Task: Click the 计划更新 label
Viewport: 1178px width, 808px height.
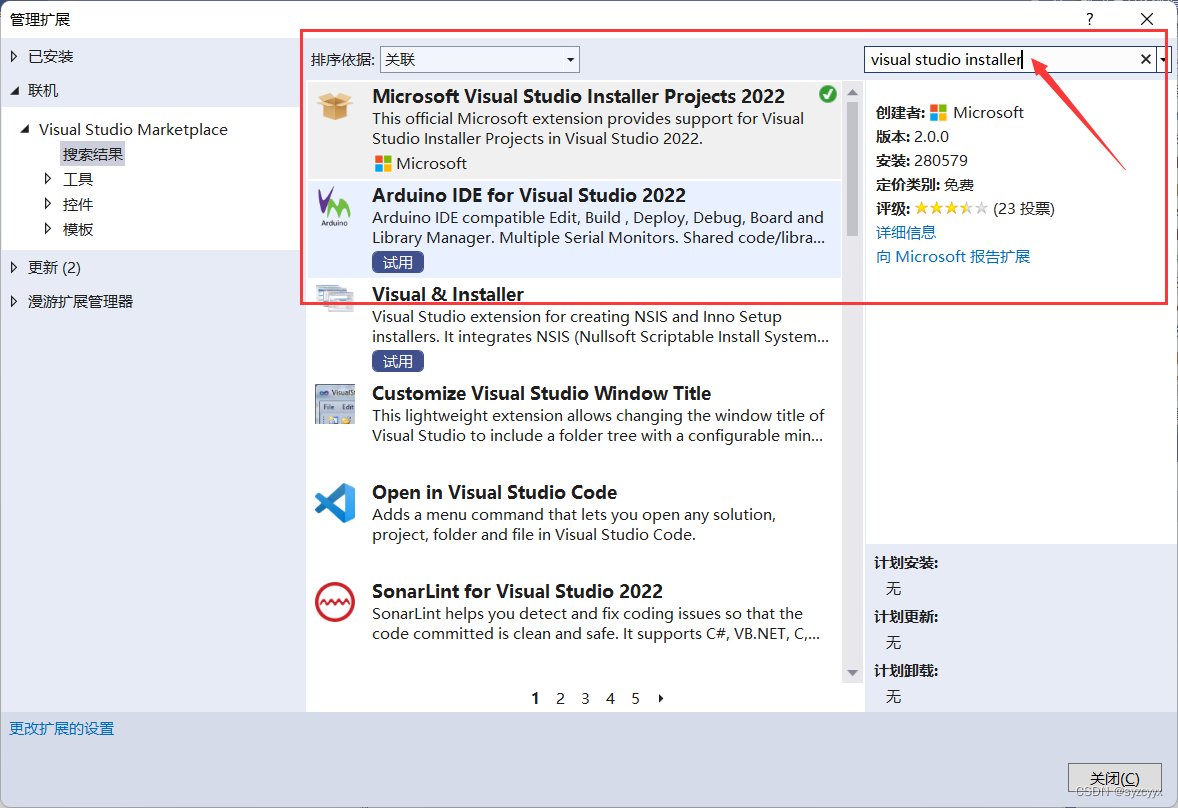Action: tap(906, 617)
